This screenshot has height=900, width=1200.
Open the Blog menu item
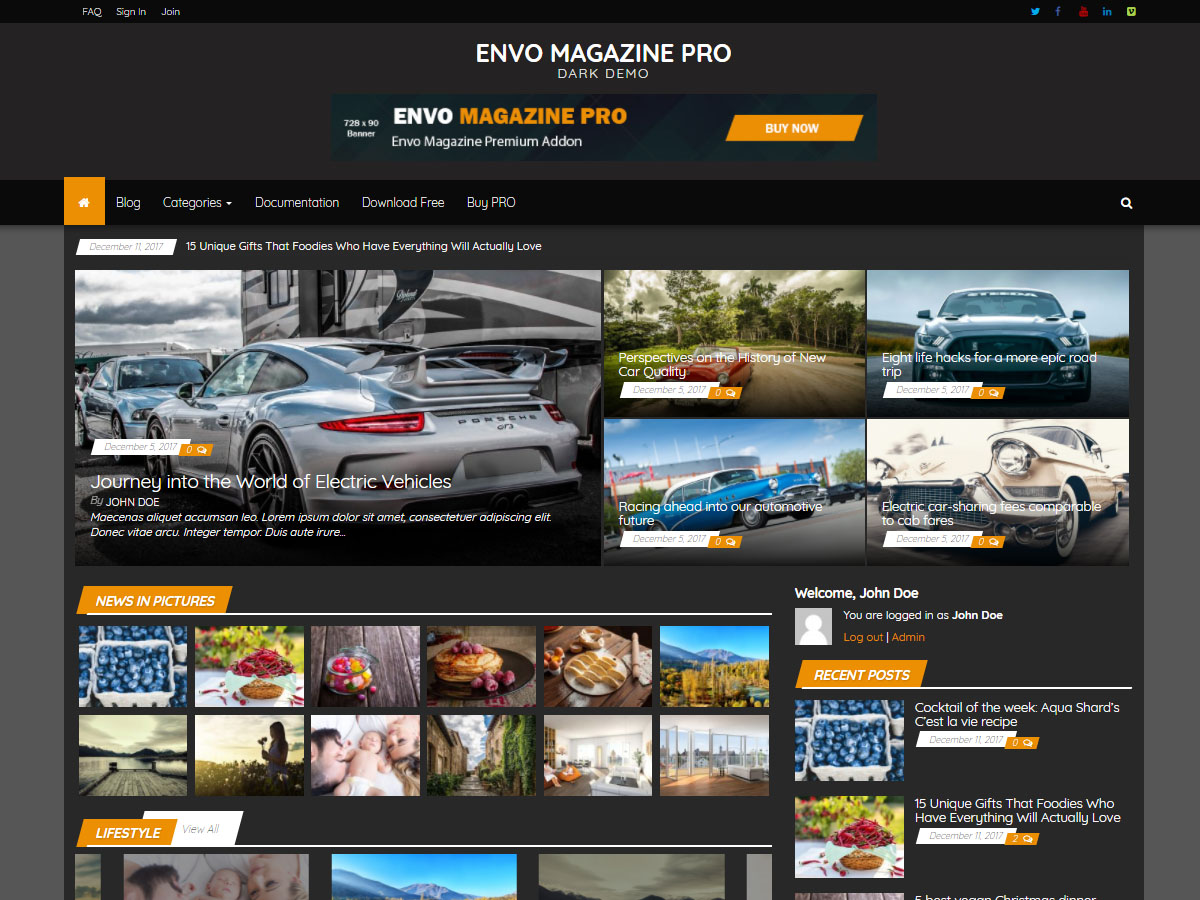(x=128, y=202)
